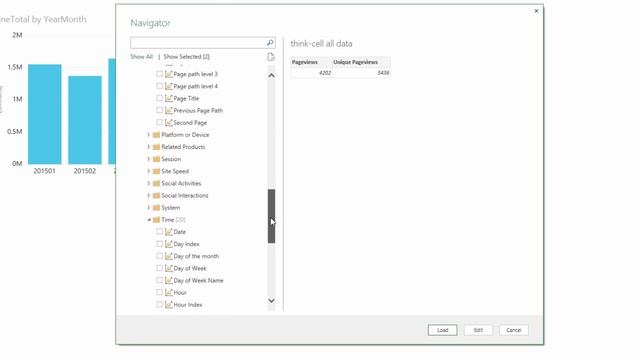This screenshot has width=640, height=360.
Task: Click the Day of the month chart icon
Action: 169,256
